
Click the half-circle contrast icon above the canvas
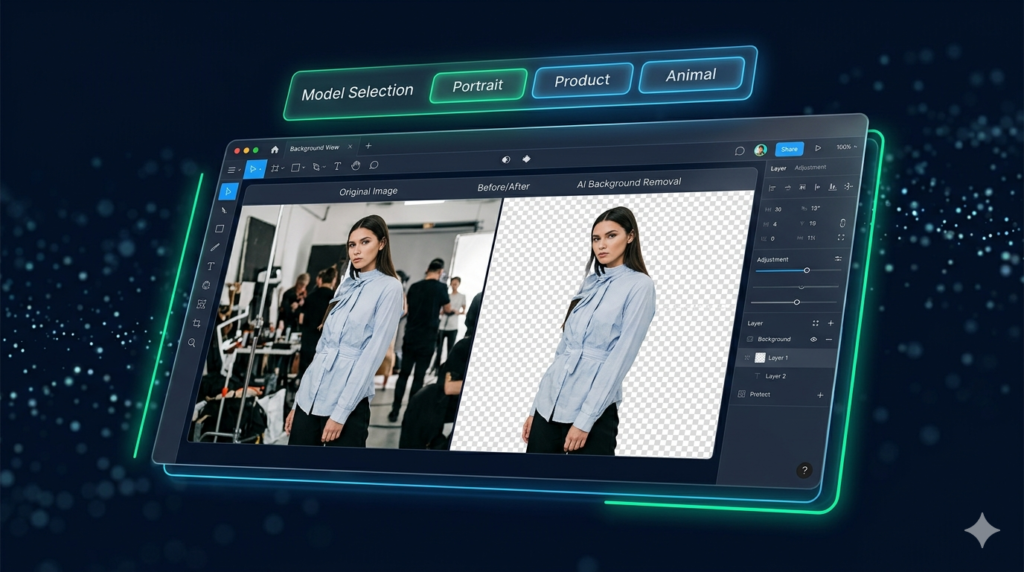pos(505,159)
